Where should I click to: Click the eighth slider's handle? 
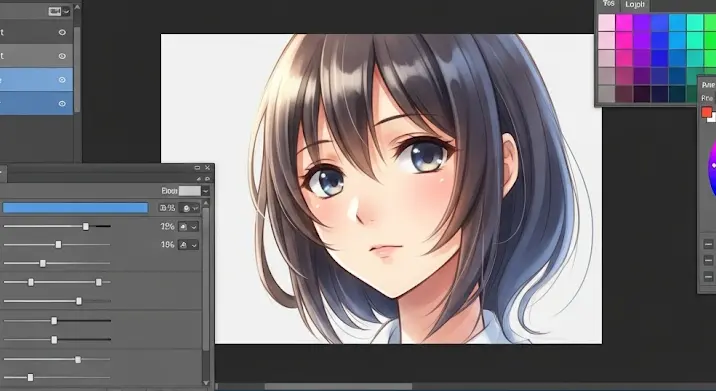(x=78, y=359)
